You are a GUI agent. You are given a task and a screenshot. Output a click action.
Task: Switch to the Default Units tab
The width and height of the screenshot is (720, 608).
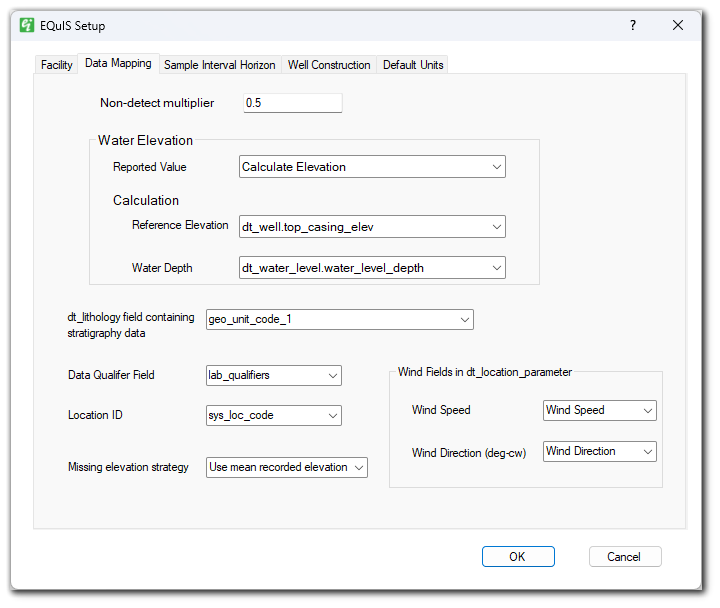(413, 65)
